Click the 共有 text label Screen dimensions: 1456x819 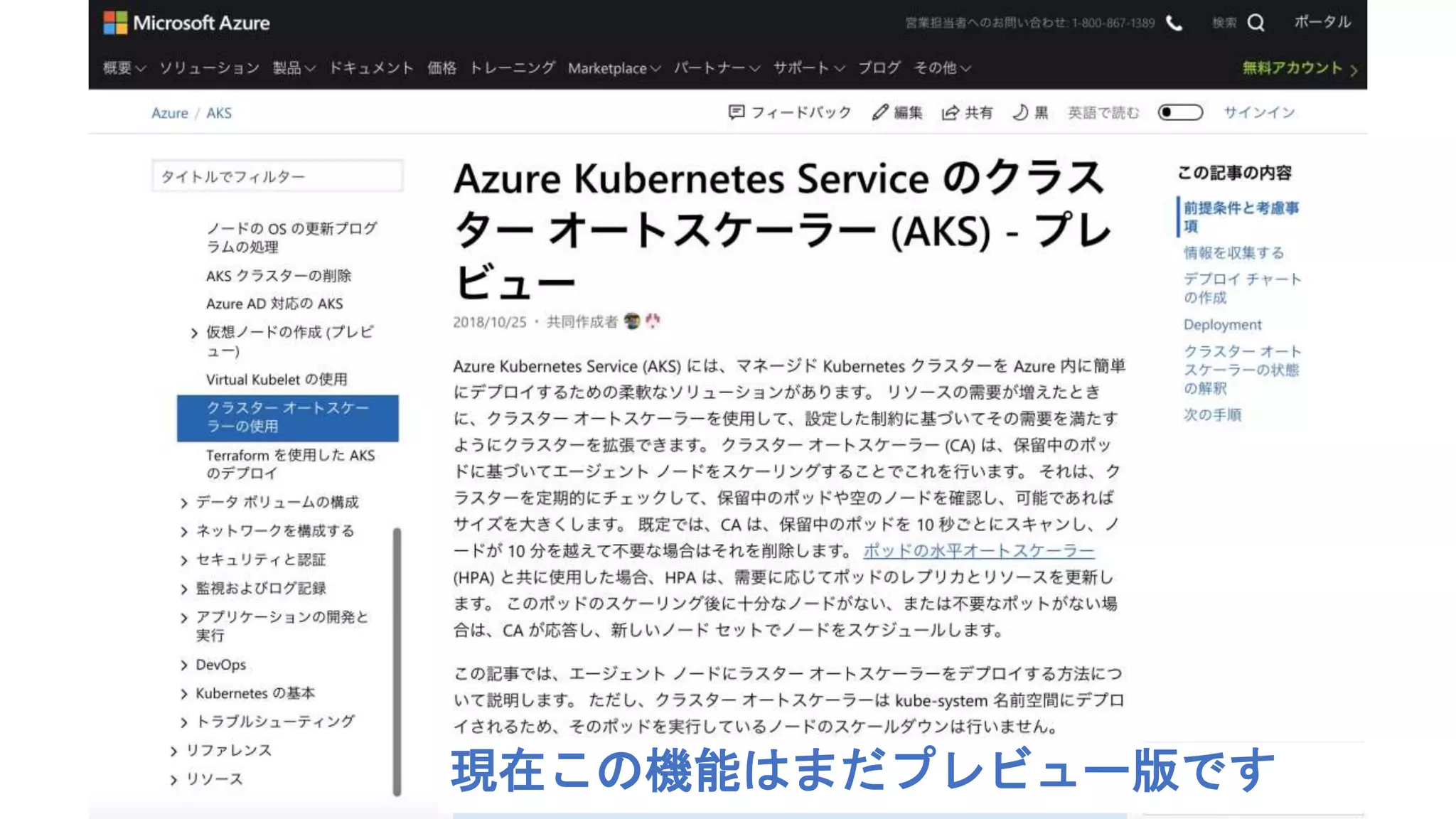[x=978, y=112]
